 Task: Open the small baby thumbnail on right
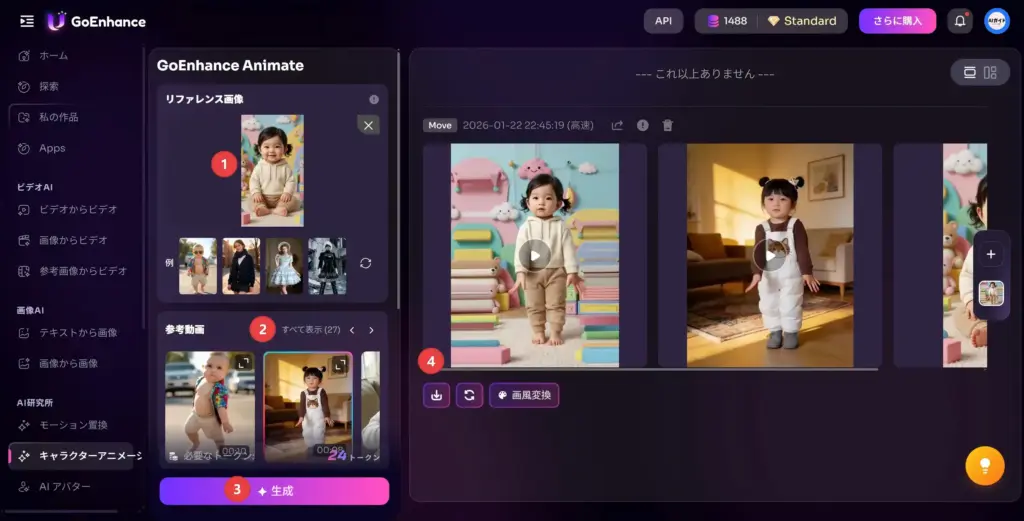(x=991, y=293)
